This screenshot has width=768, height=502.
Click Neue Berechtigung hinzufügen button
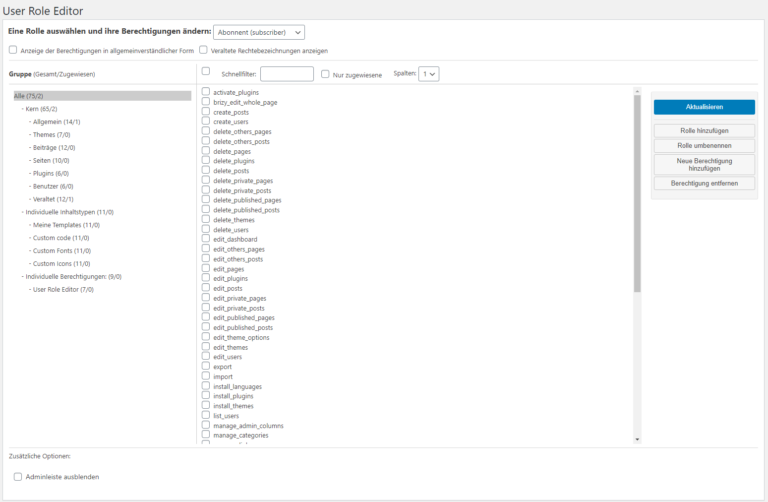pyautogui.click(x=704, y=164)
